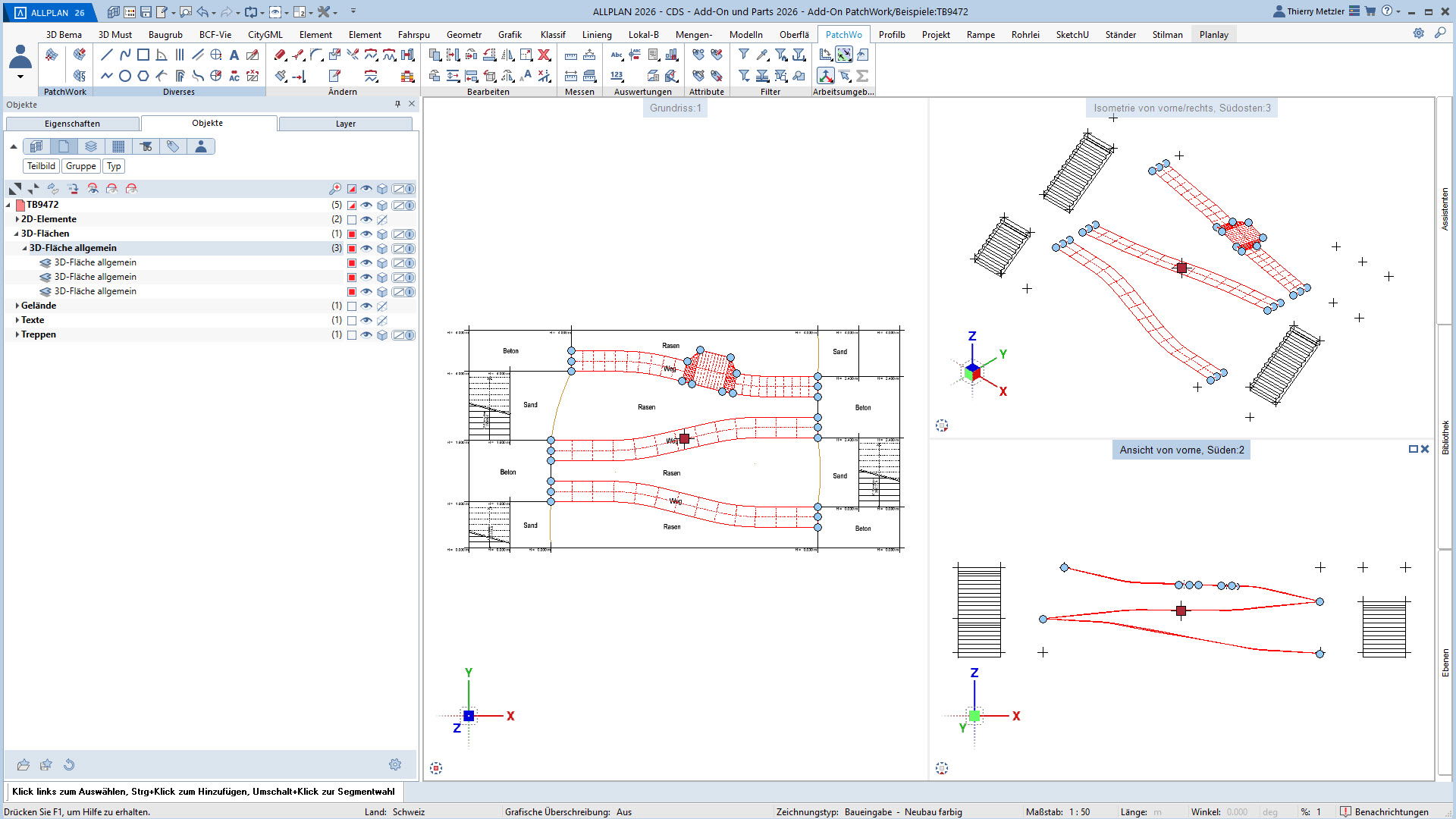Select the Line drawing tool

click(106, 55)
